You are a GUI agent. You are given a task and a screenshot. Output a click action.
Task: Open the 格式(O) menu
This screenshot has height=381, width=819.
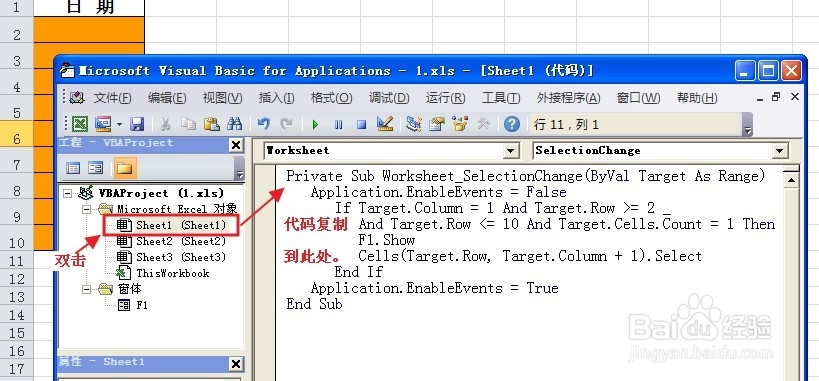(331, 98)
